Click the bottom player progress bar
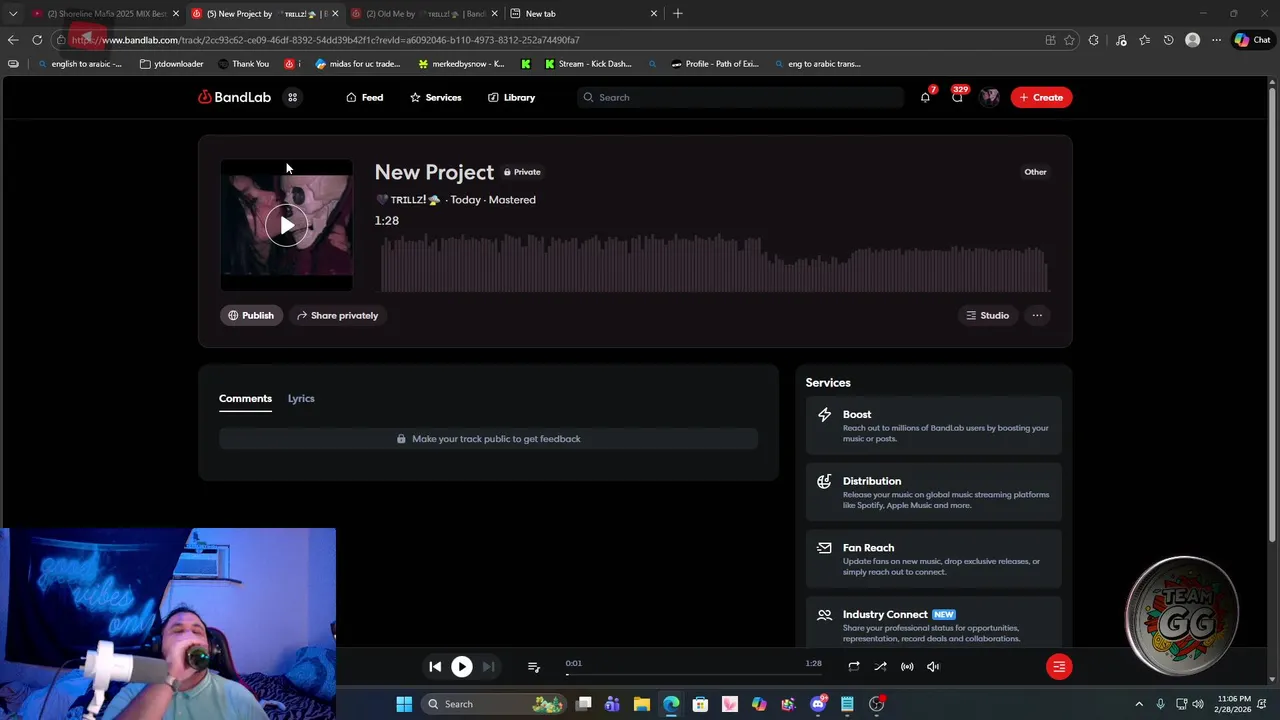This screenshot has width=1280, height=720. pyautogui.click(x=692, y=674)
